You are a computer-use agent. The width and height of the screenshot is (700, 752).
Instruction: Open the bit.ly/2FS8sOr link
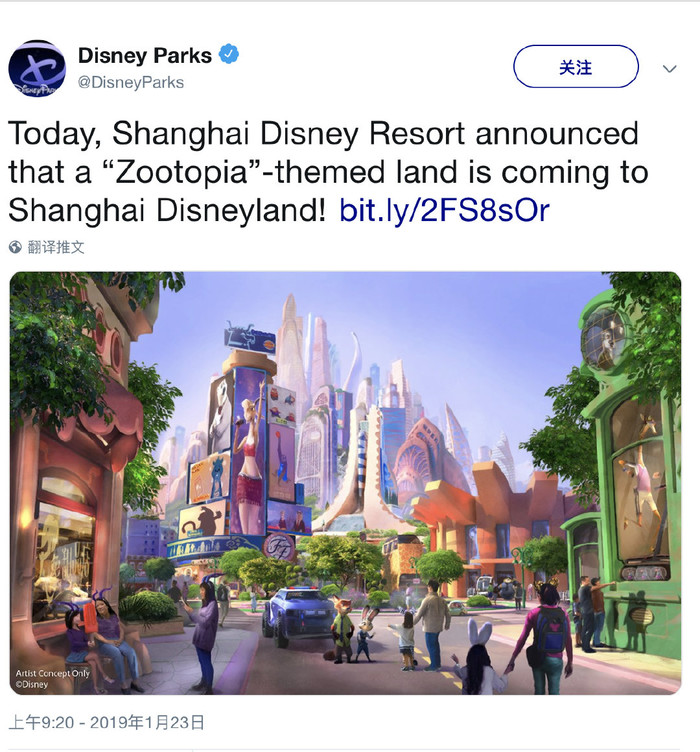click(x=444, y=211)
